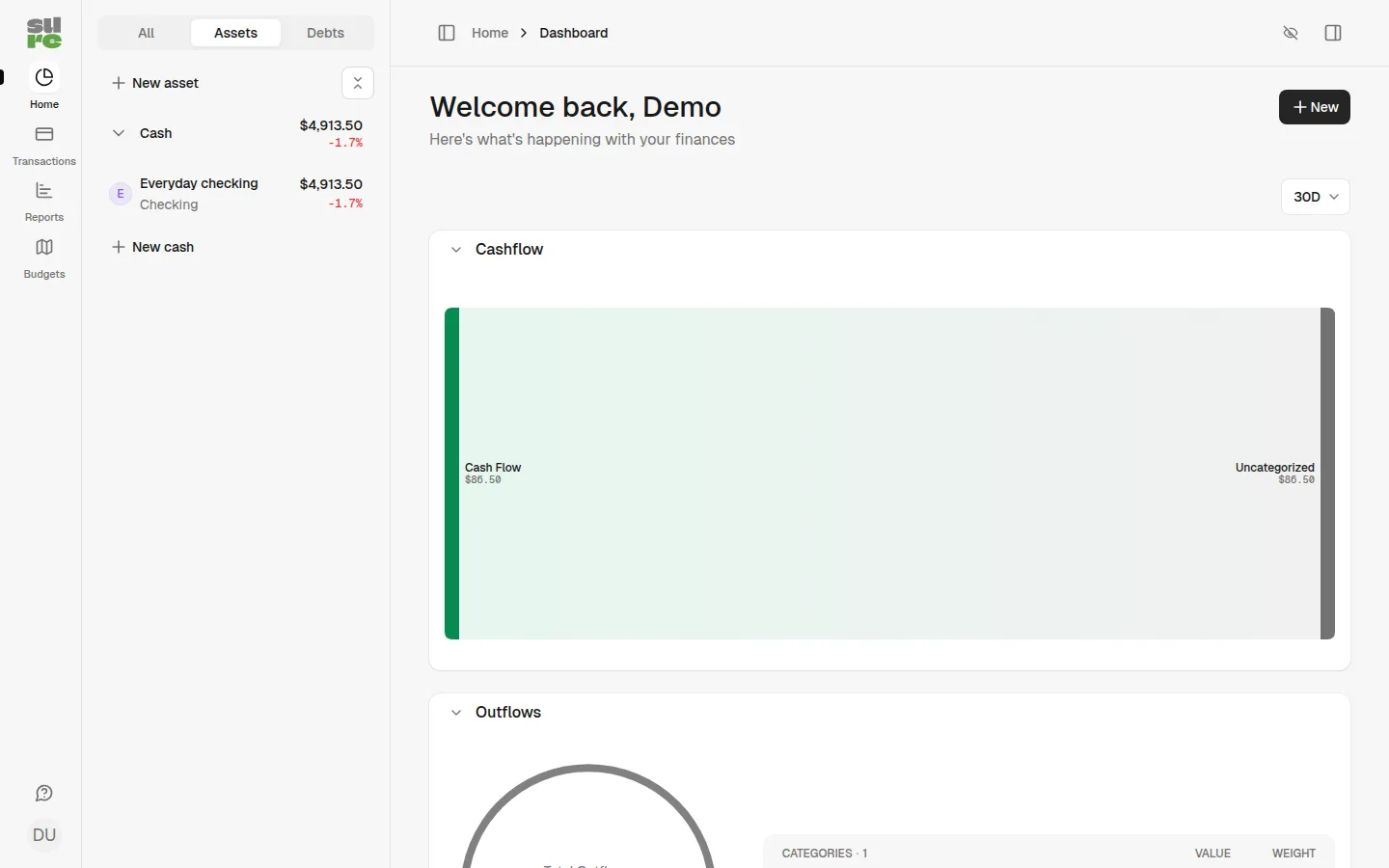Click the VALUE column header
Image resolution: width=1389 pixels, height=868 pixels.
(1212, 854)
